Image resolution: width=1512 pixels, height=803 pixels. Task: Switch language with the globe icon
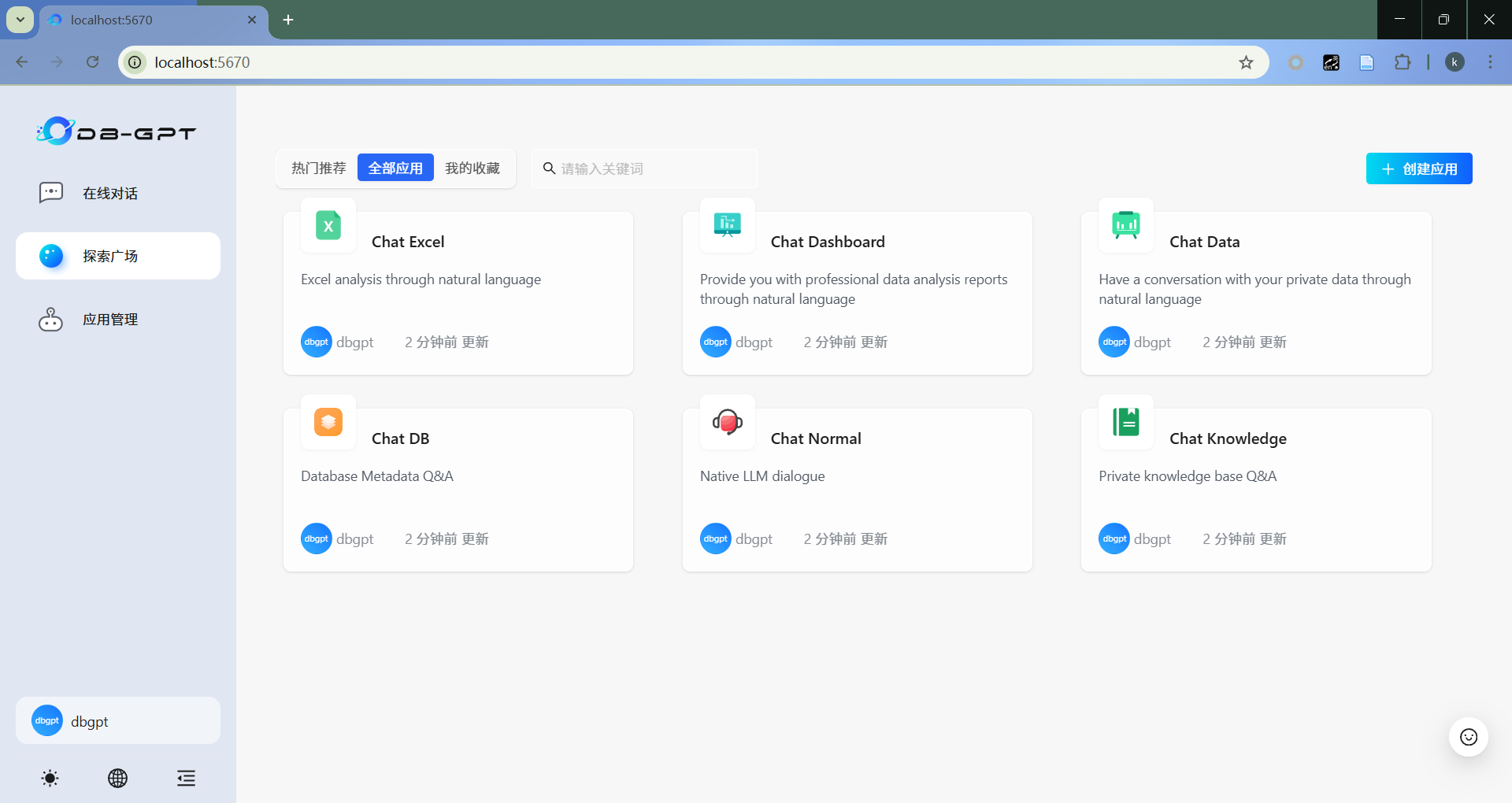117,779
